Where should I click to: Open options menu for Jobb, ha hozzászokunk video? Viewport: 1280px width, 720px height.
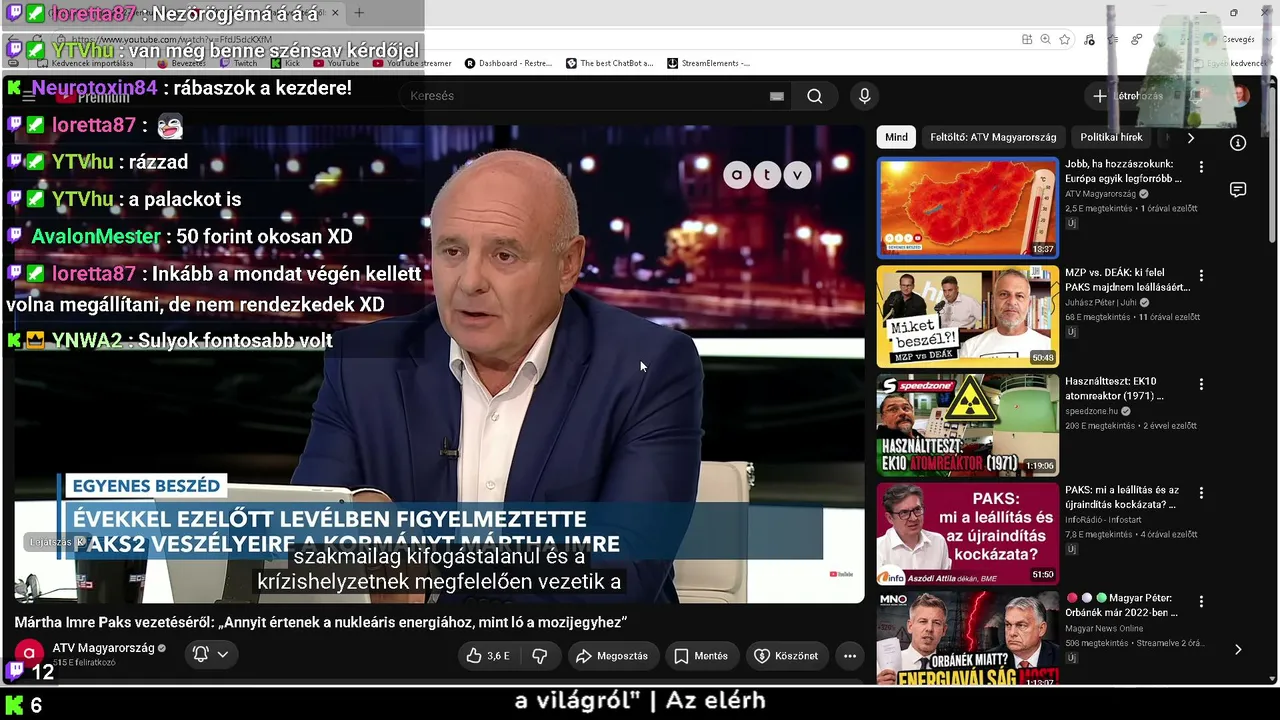[1201, 167]
